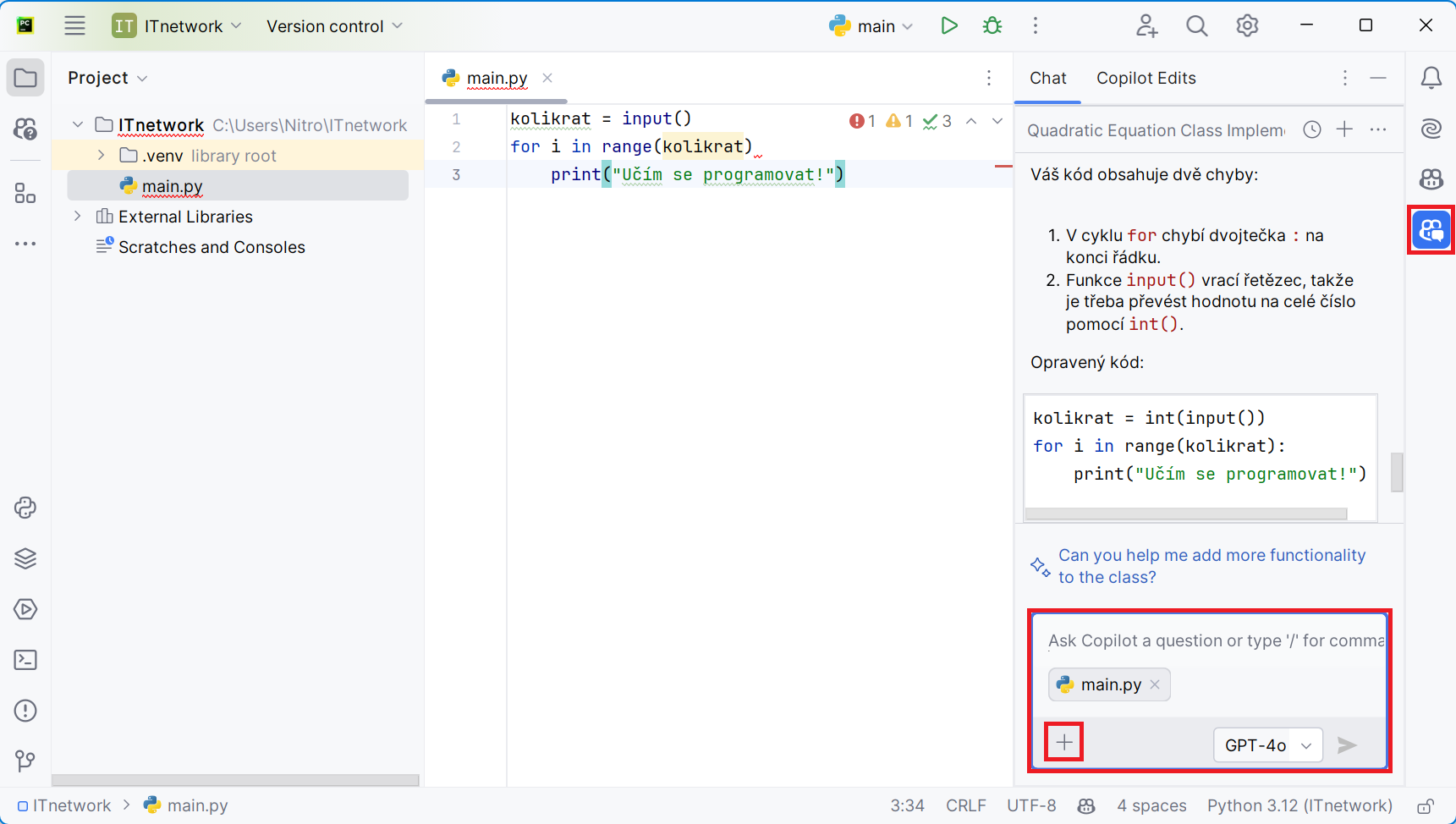Open the Problems tool window

pos(25,711)
